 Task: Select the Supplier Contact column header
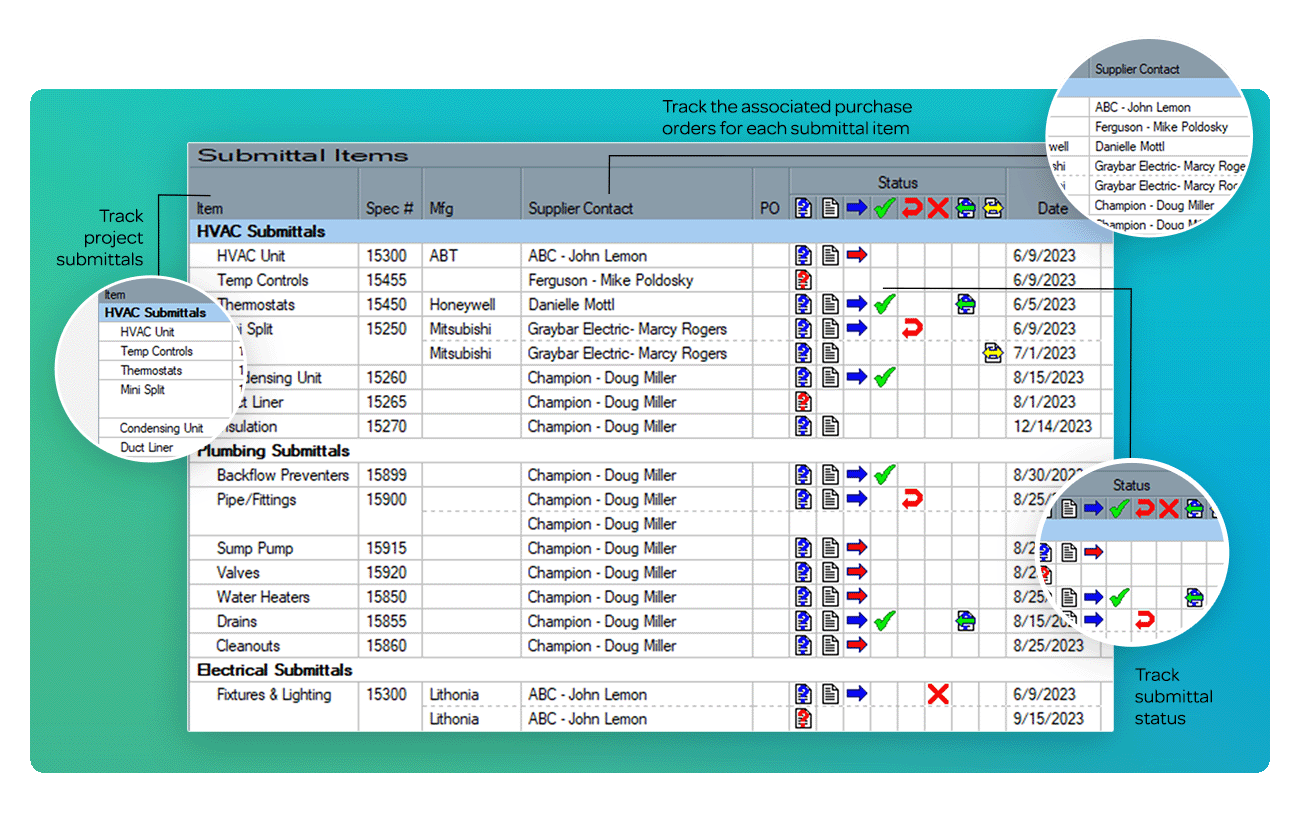pyautogui.click(x=578, y=208)
